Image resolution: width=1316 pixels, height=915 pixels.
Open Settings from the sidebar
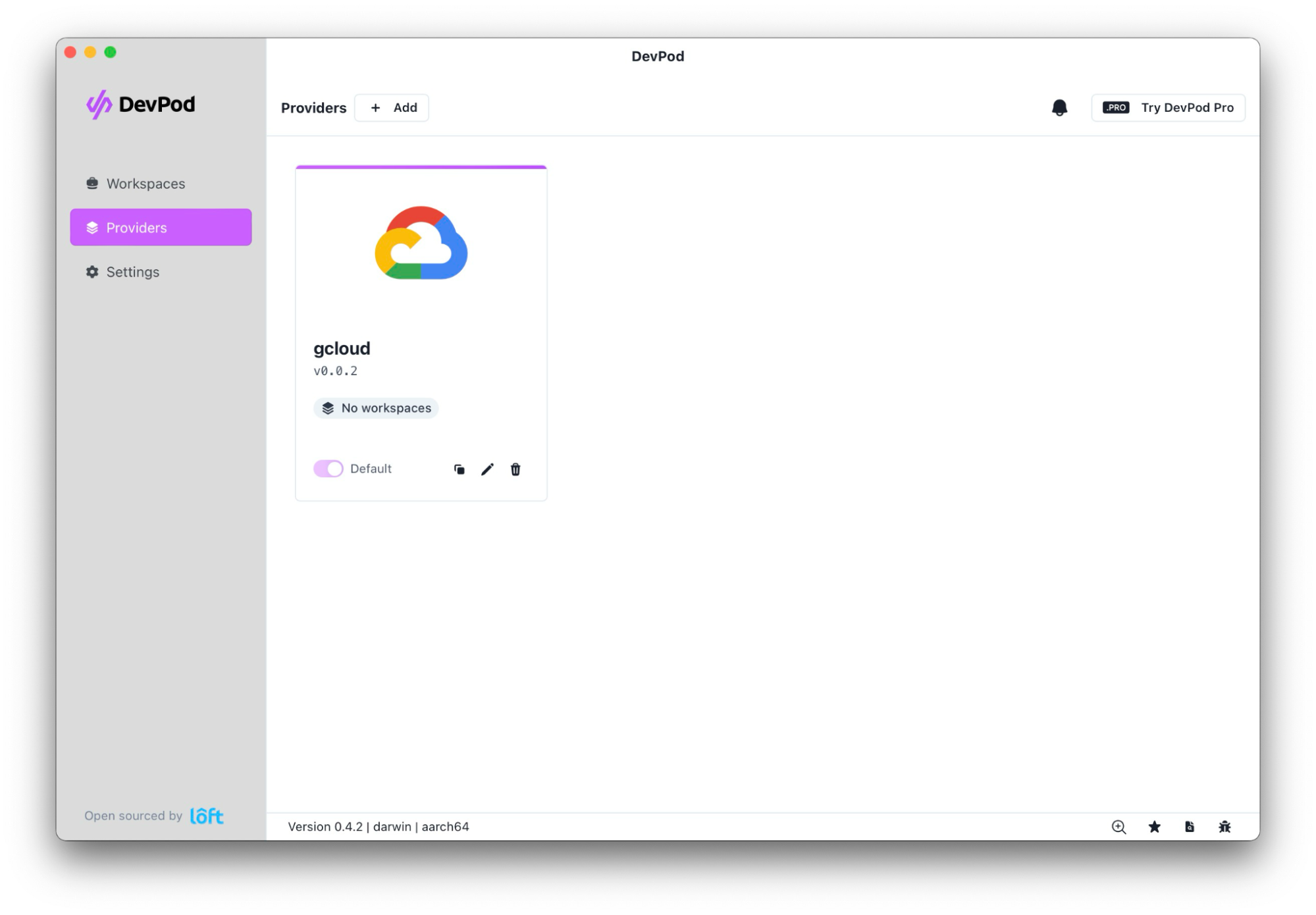pos(132,272)
